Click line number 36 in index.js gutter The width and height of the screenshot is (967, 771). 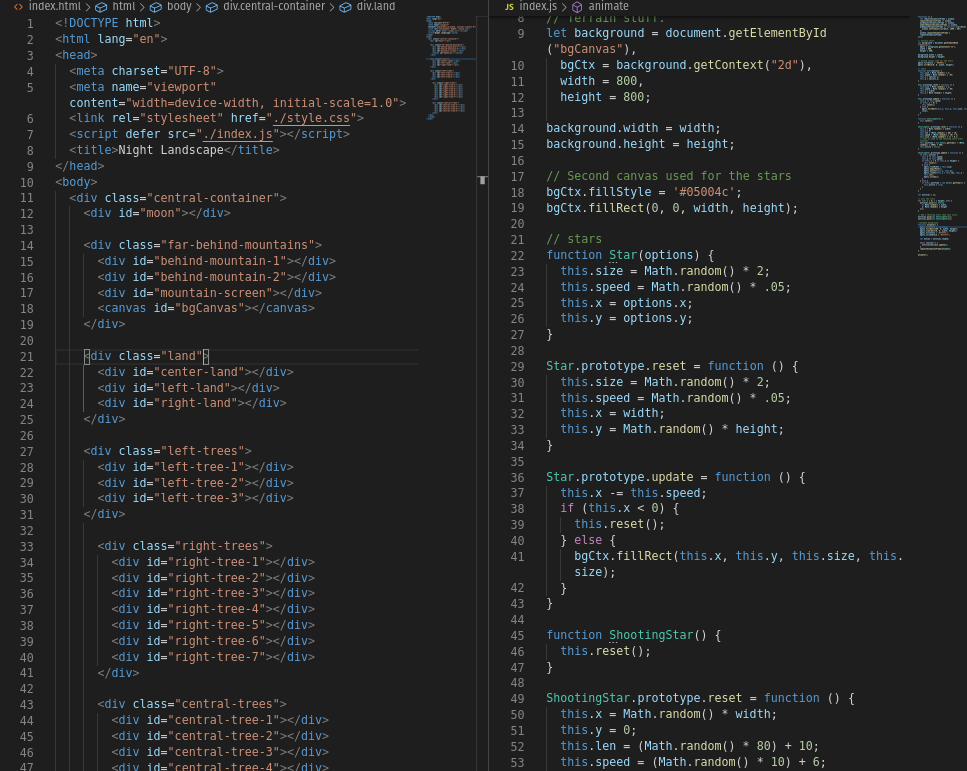pos(517,477)
